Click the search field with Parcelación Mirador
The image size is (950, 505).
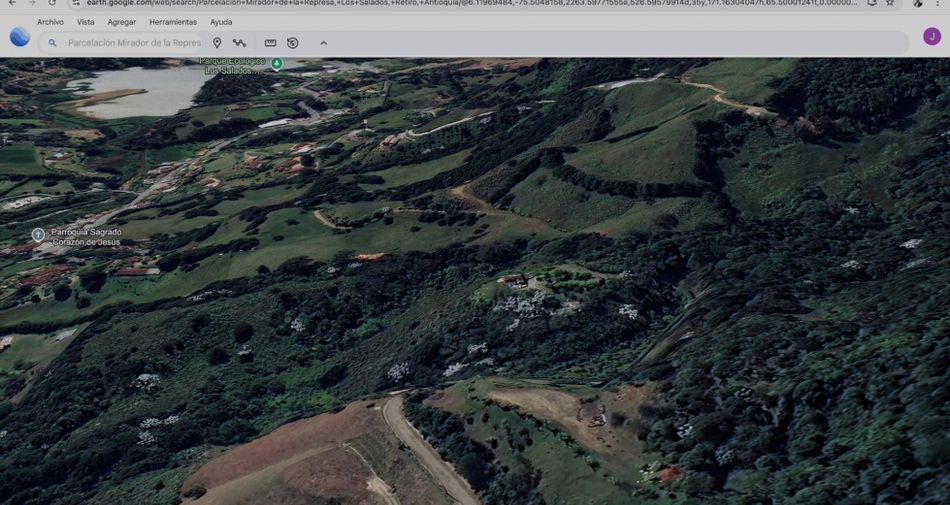[133, 43]
